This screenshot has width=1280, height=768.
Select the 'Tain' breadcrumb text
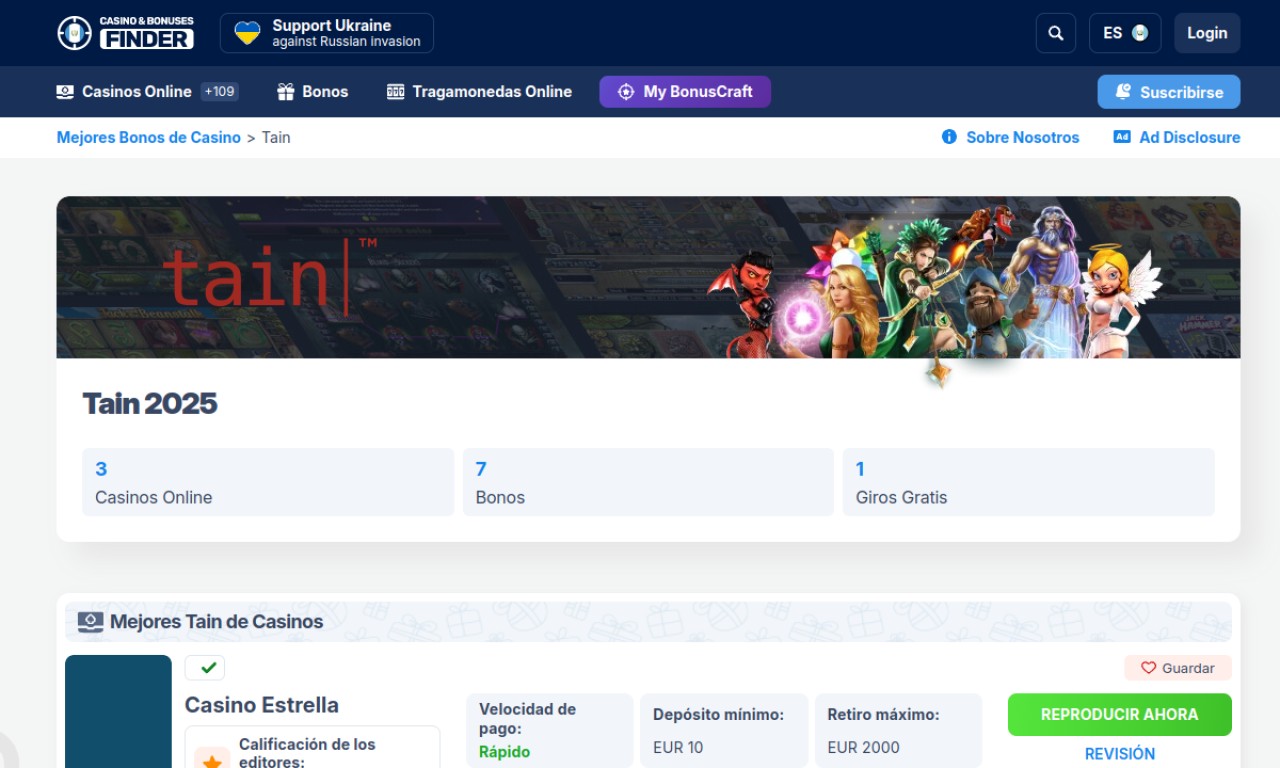tap(276, 137)
